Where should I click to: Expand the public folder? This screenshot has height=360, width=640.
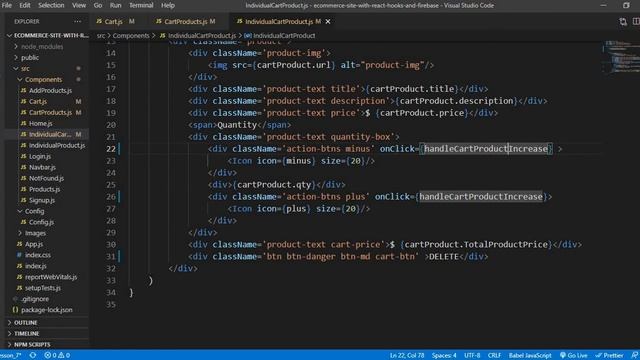coord(30,58)
